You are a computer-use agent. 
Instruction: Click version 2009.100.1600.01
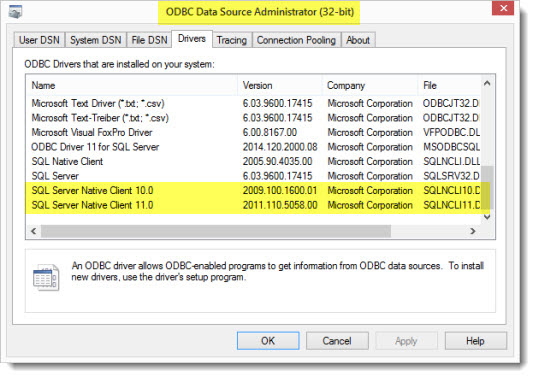tap(280, 190)
